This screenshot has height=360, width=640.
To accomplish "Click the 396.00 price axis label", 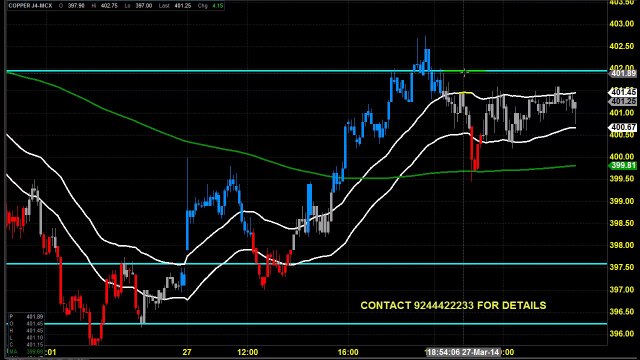I will coord(622,334).
